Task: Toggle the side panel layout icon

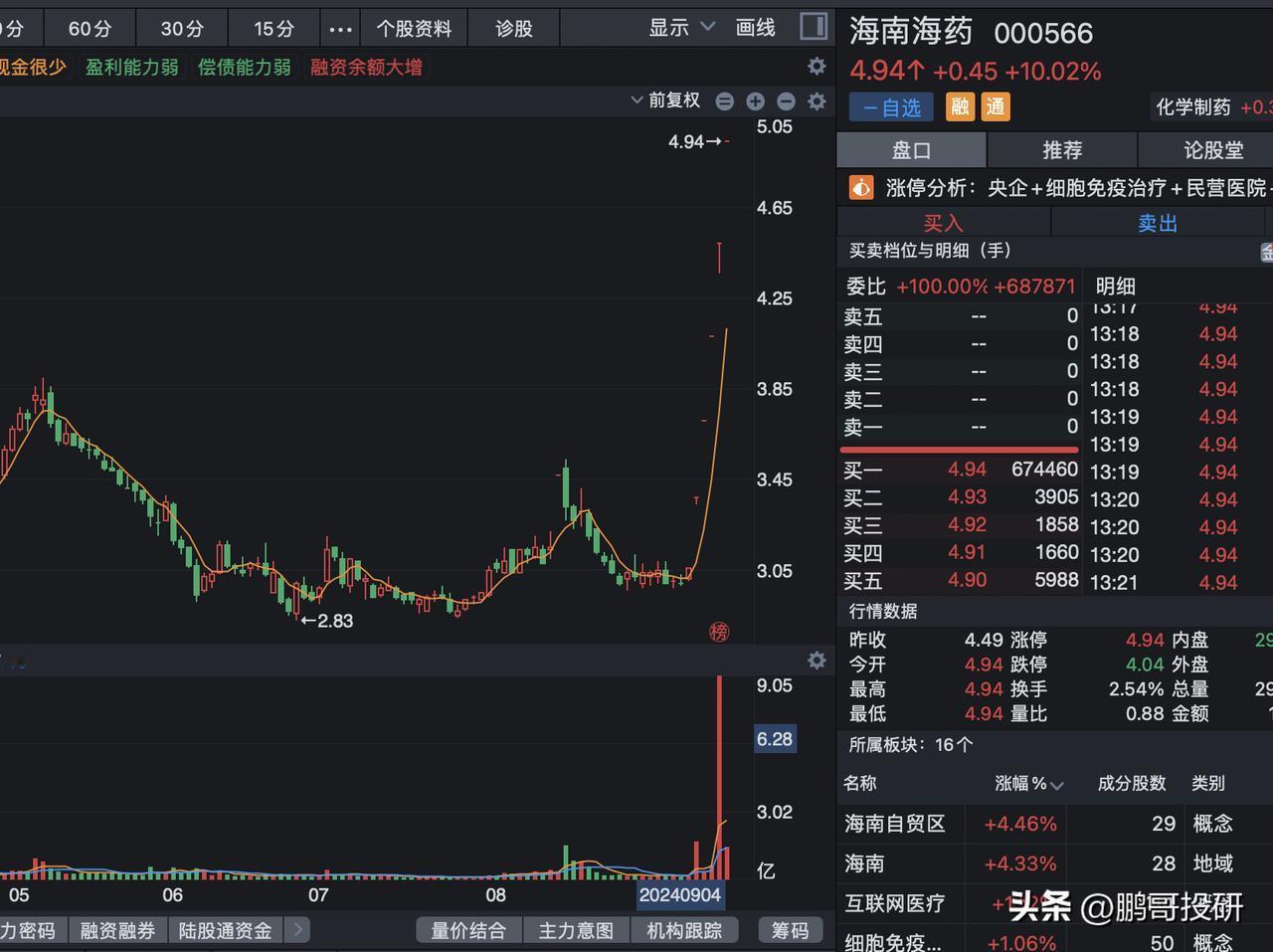Action: [814, 27]
